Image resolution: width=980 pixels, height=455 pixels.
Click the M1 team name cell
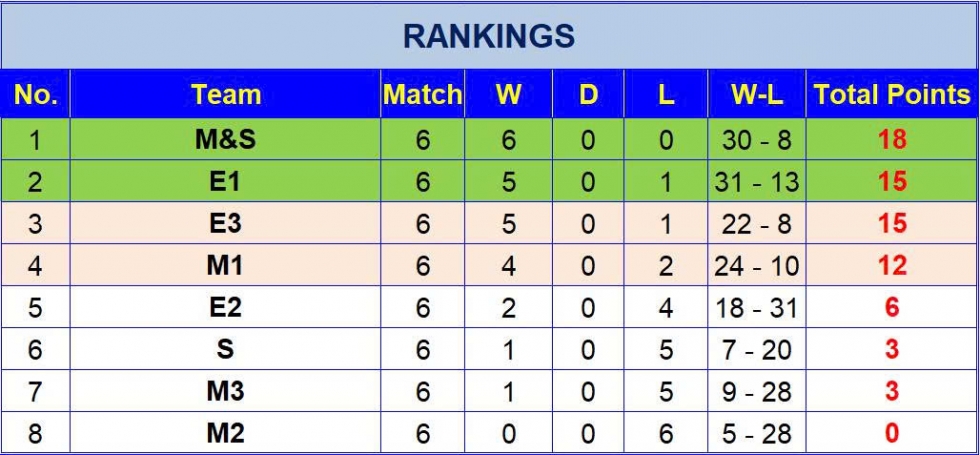coord(226,266)
